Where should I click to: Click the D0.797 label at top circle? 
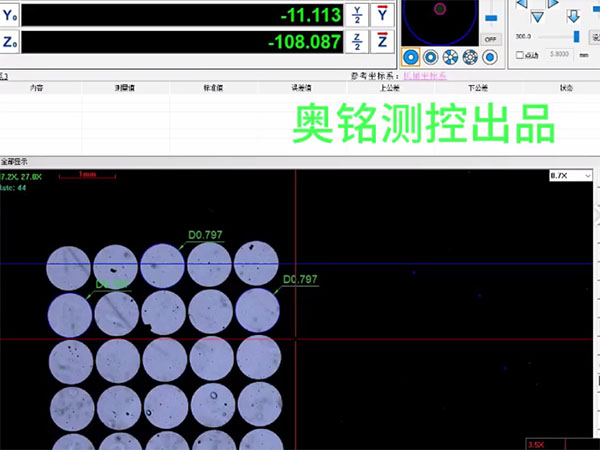coord(205,235)
